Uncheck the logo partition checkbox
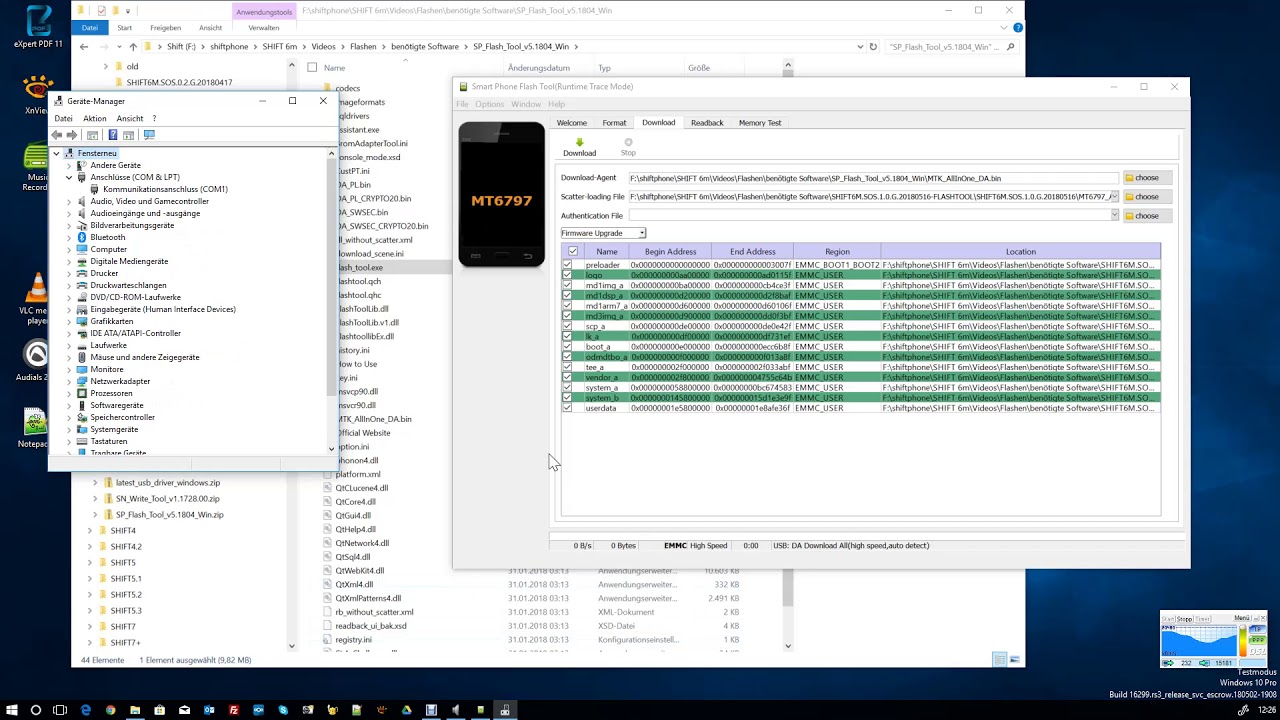Image resolution: width=1280 pixels, height=720 pixels. click(x=567, y=275)
